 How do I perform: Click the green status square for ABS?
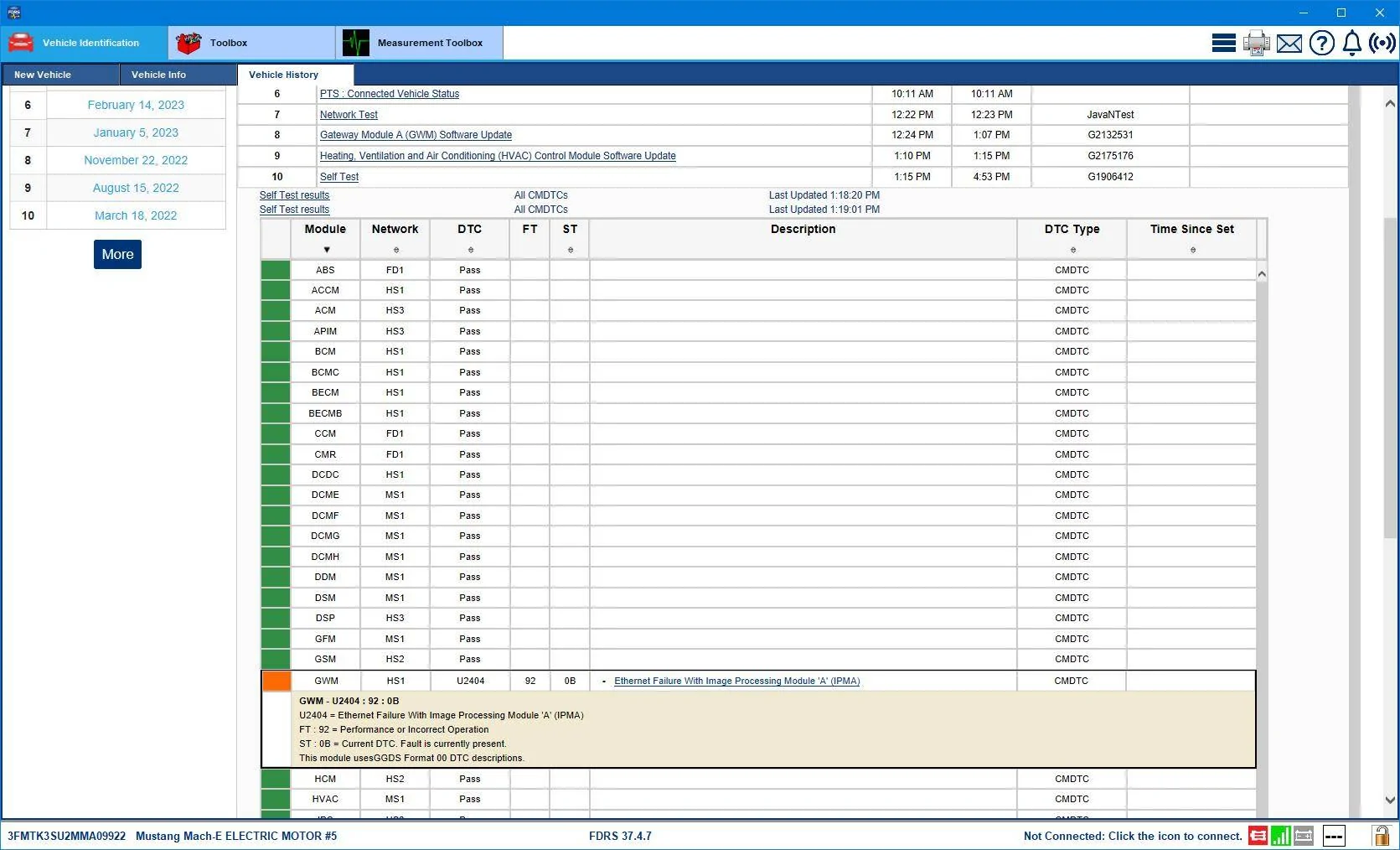coord(276,270)
